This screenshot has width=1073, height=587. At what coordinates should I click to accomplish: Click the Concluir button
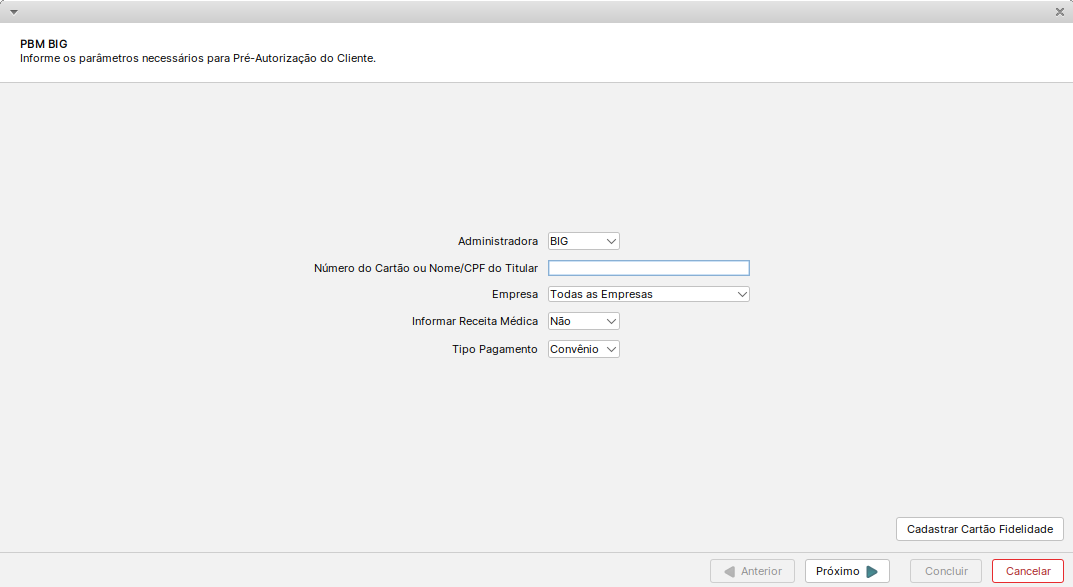coord(946,571)
